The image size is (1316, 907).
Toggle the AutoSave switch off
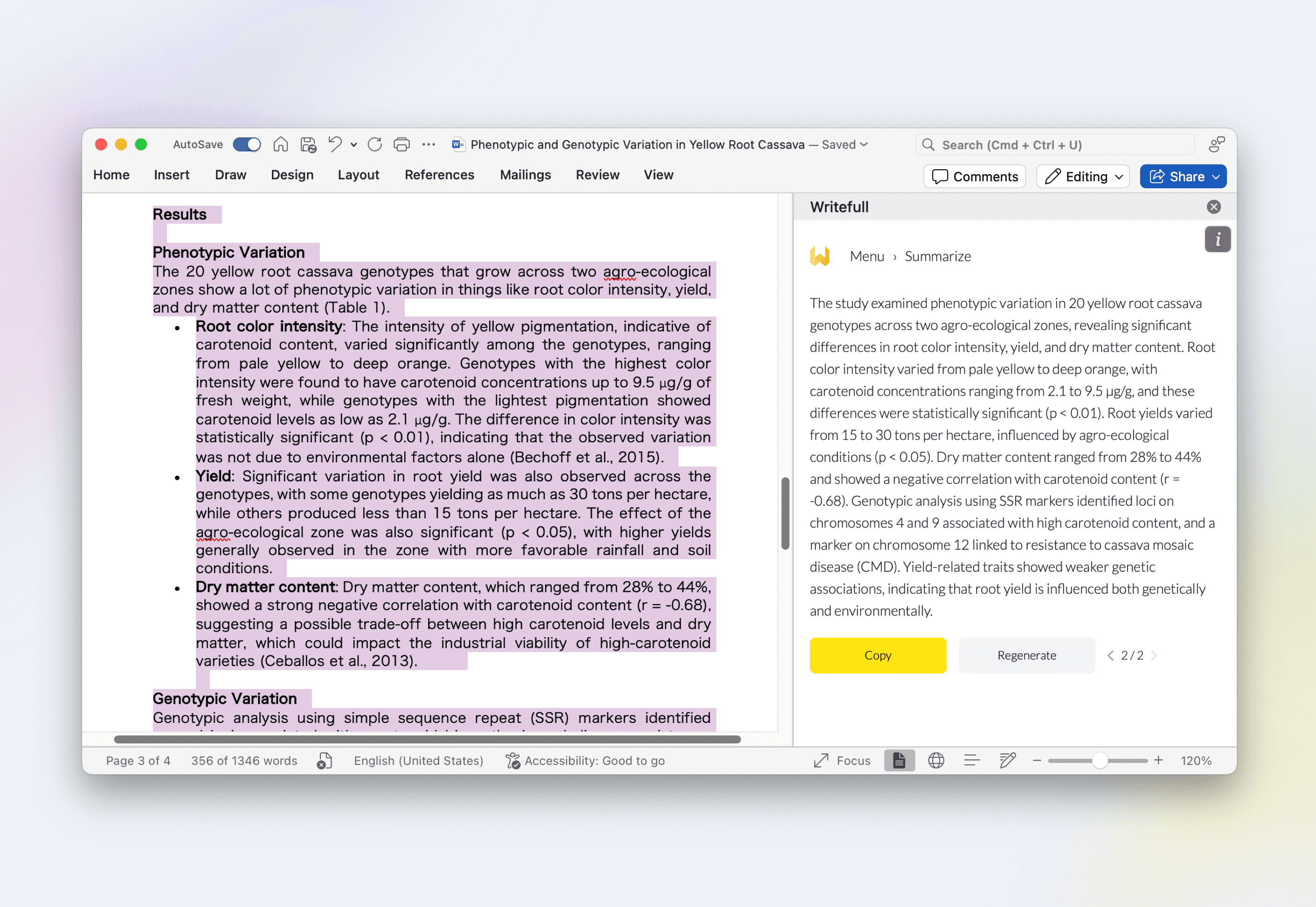click(x=247, y=144)
